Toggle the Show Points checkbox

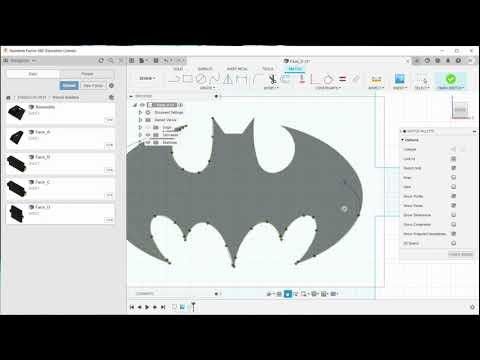453,206
